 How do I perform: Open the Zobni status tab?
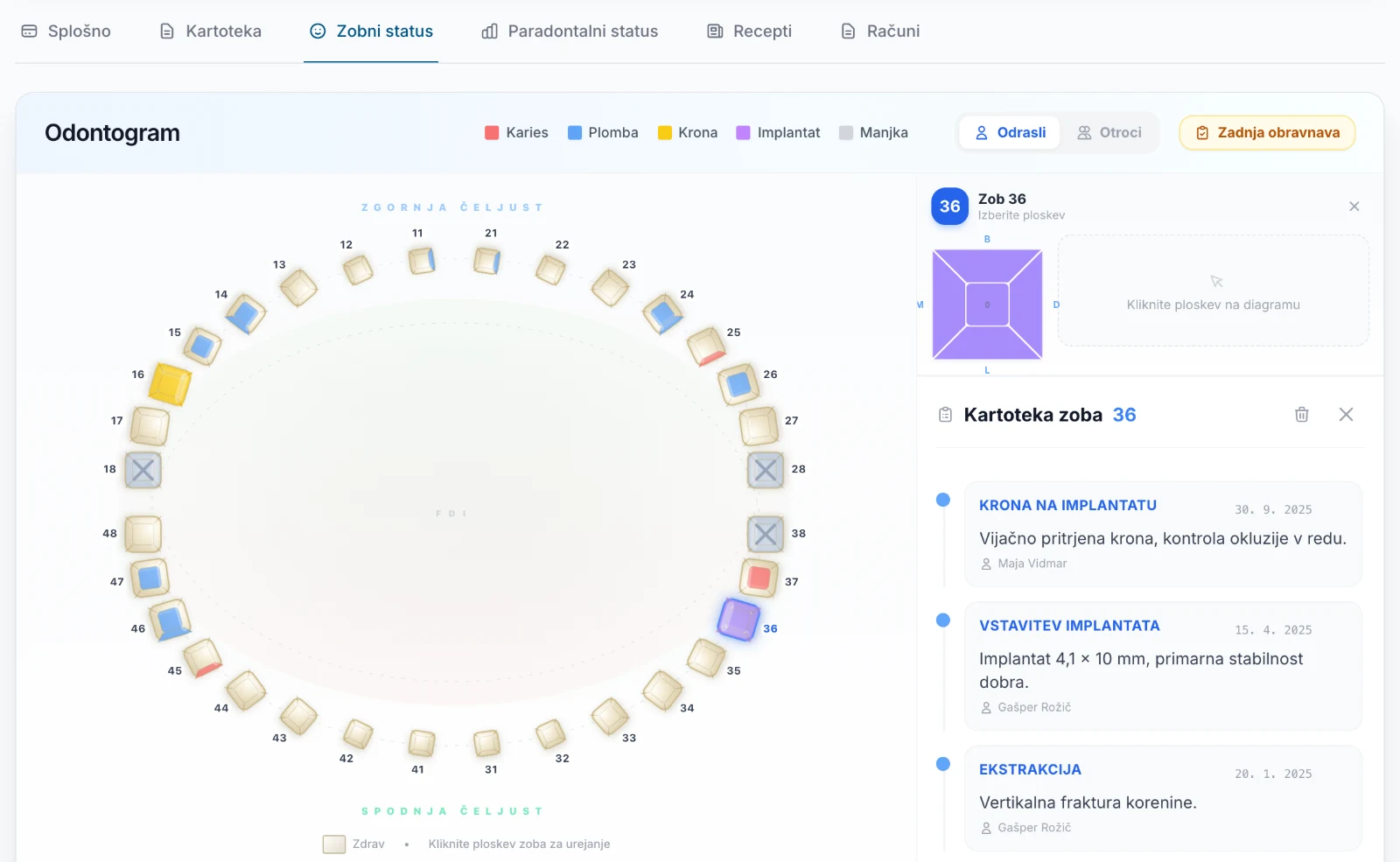coord(371,32)
